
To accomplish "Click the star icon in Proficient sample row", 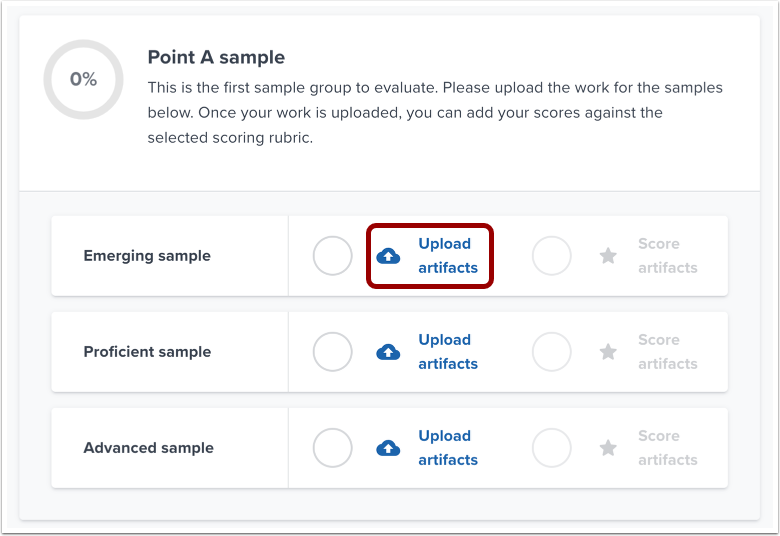I will (608, 352).
